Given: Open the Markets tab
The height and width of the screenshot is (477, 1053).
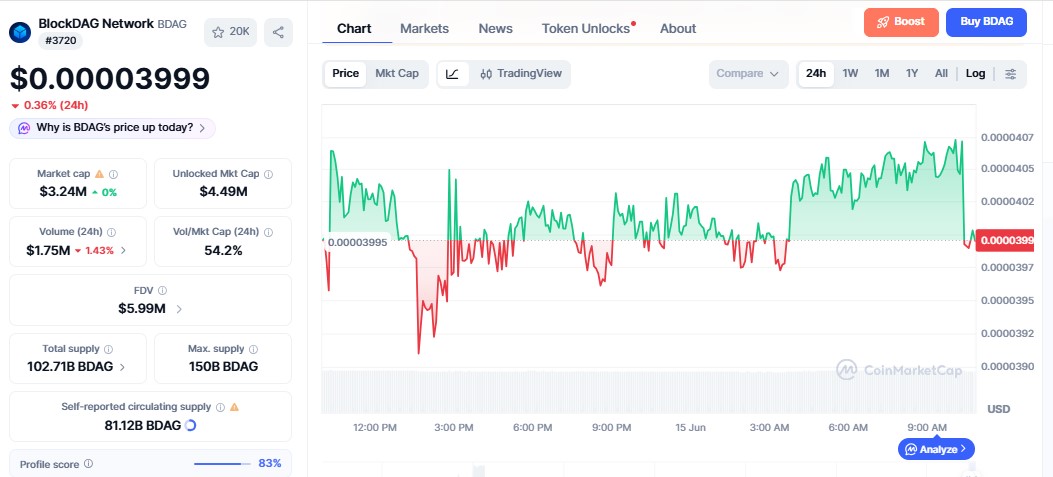Looking at the screenshot, I should click(424, 29).
